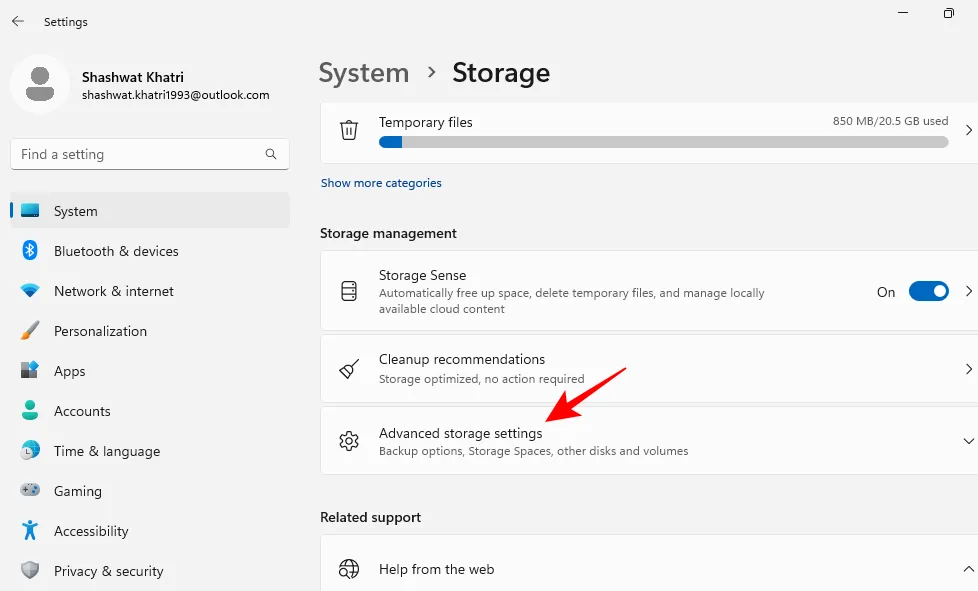The image size is (978, 591).
Task: Click the Personalization paintbrush icon
Action: point(30,330)
